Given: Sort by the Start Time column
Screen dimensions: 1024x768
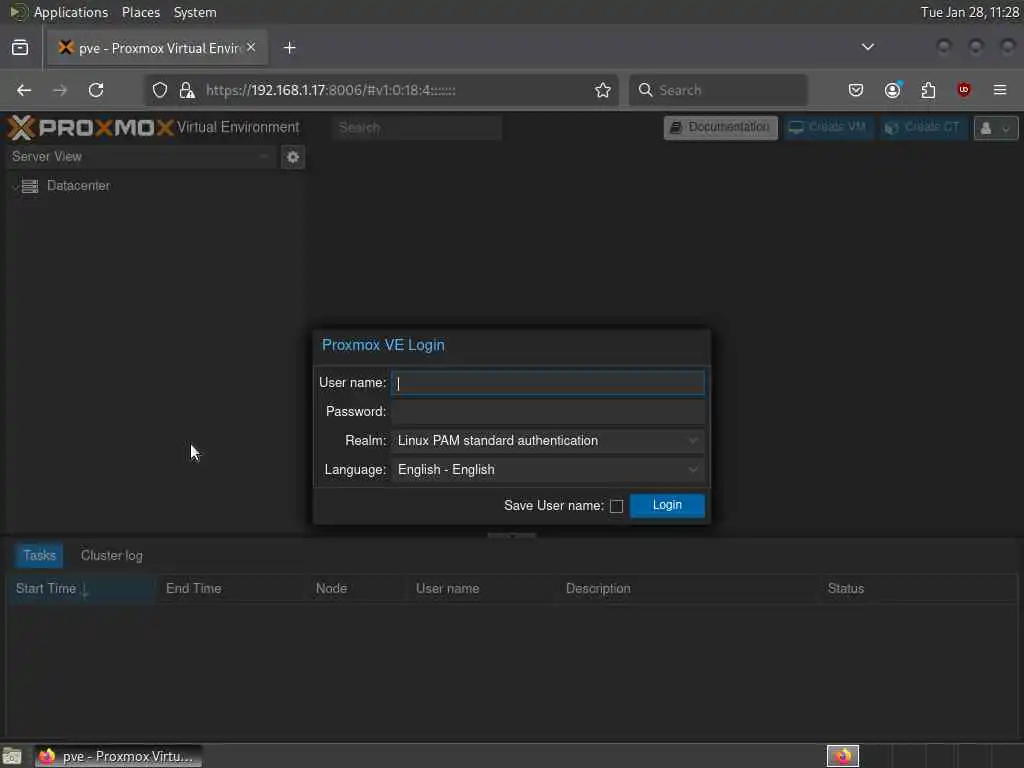Looking at the screenshot, I should pyautogui.click(x=81, y=589).
